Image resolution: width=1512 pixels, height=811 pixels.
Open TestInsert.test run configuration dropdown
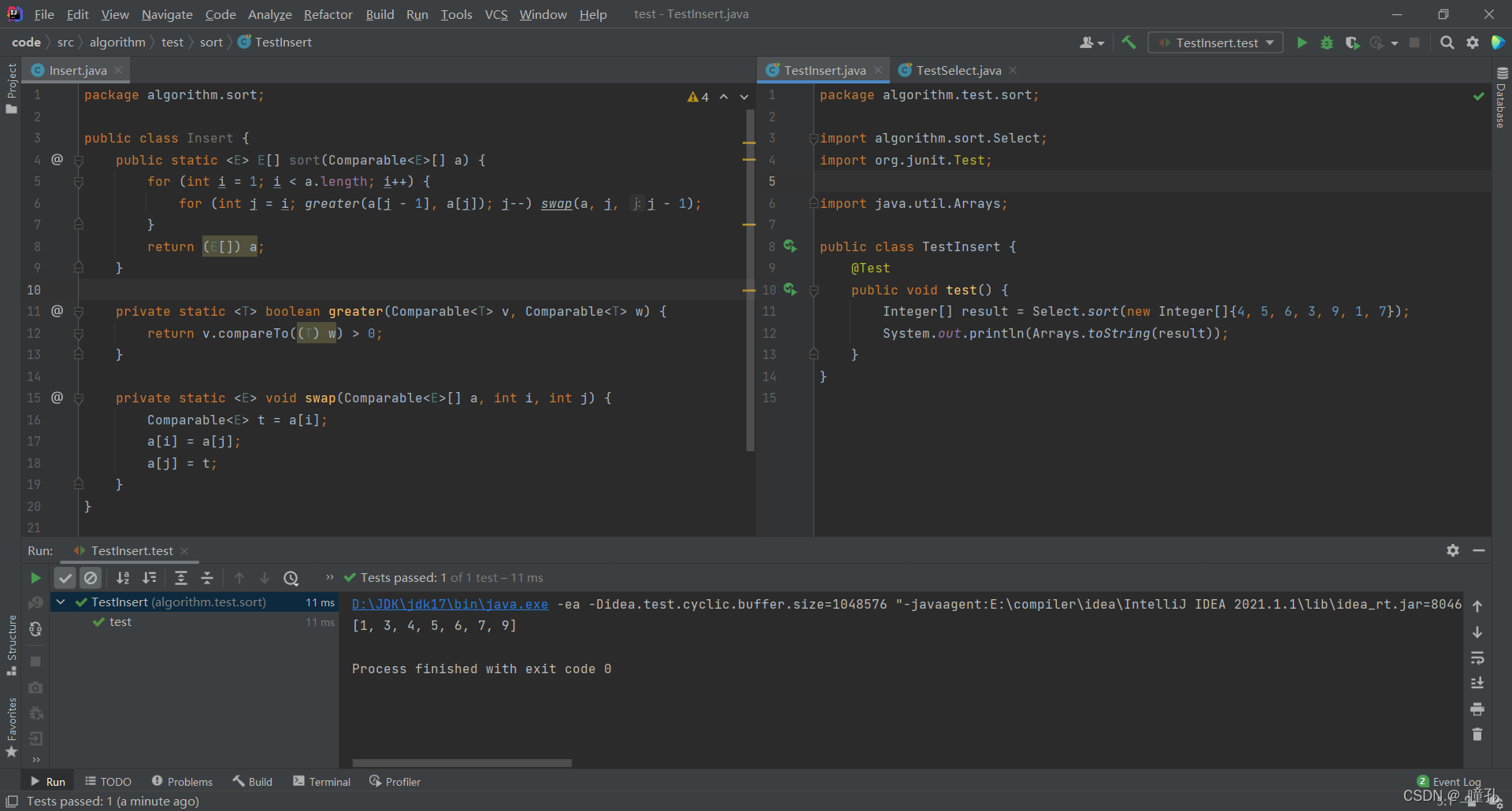click(x=1215, y=43)
